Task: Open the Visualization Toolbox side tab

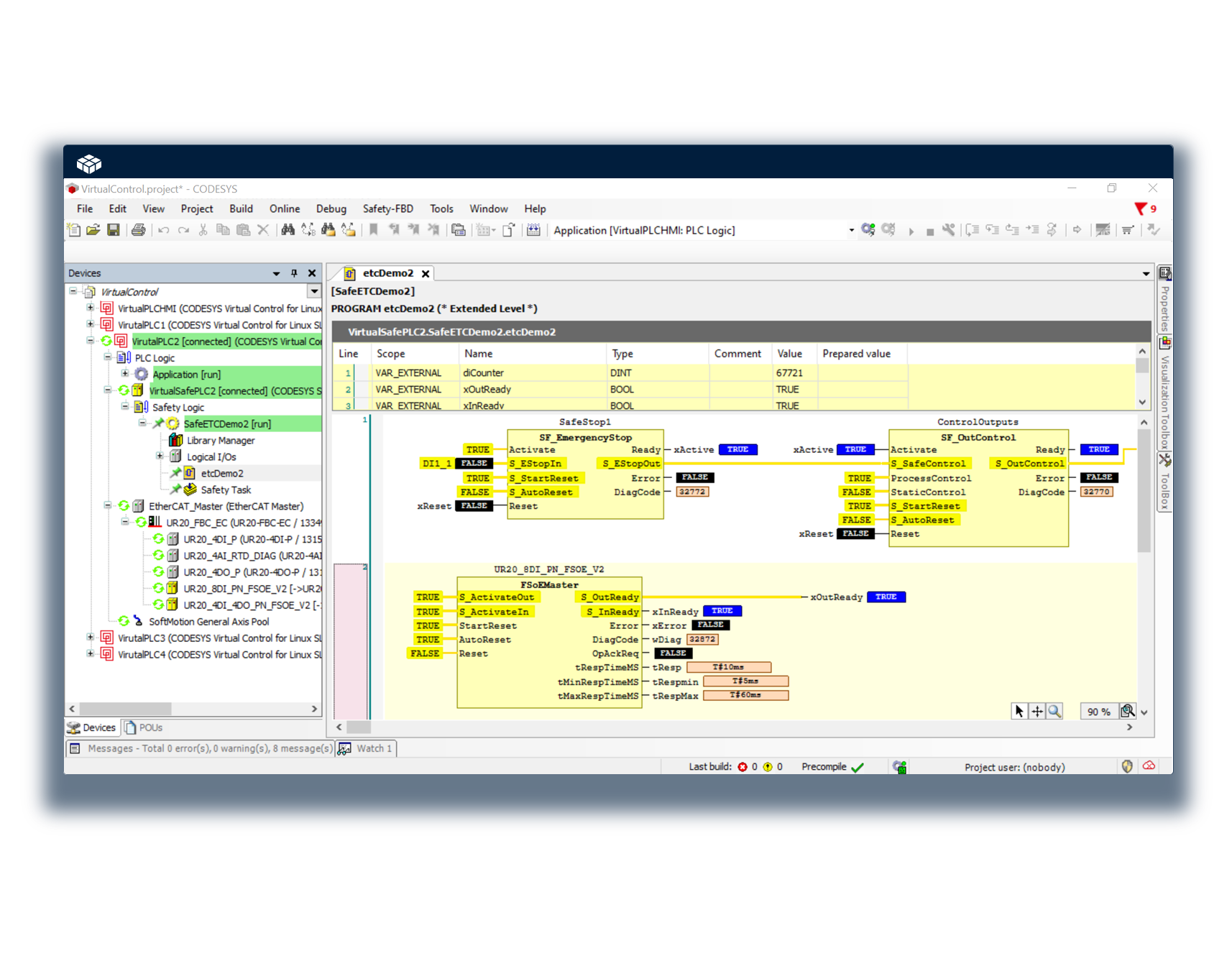Action: pyautogui.click(x=1165, y=394)
